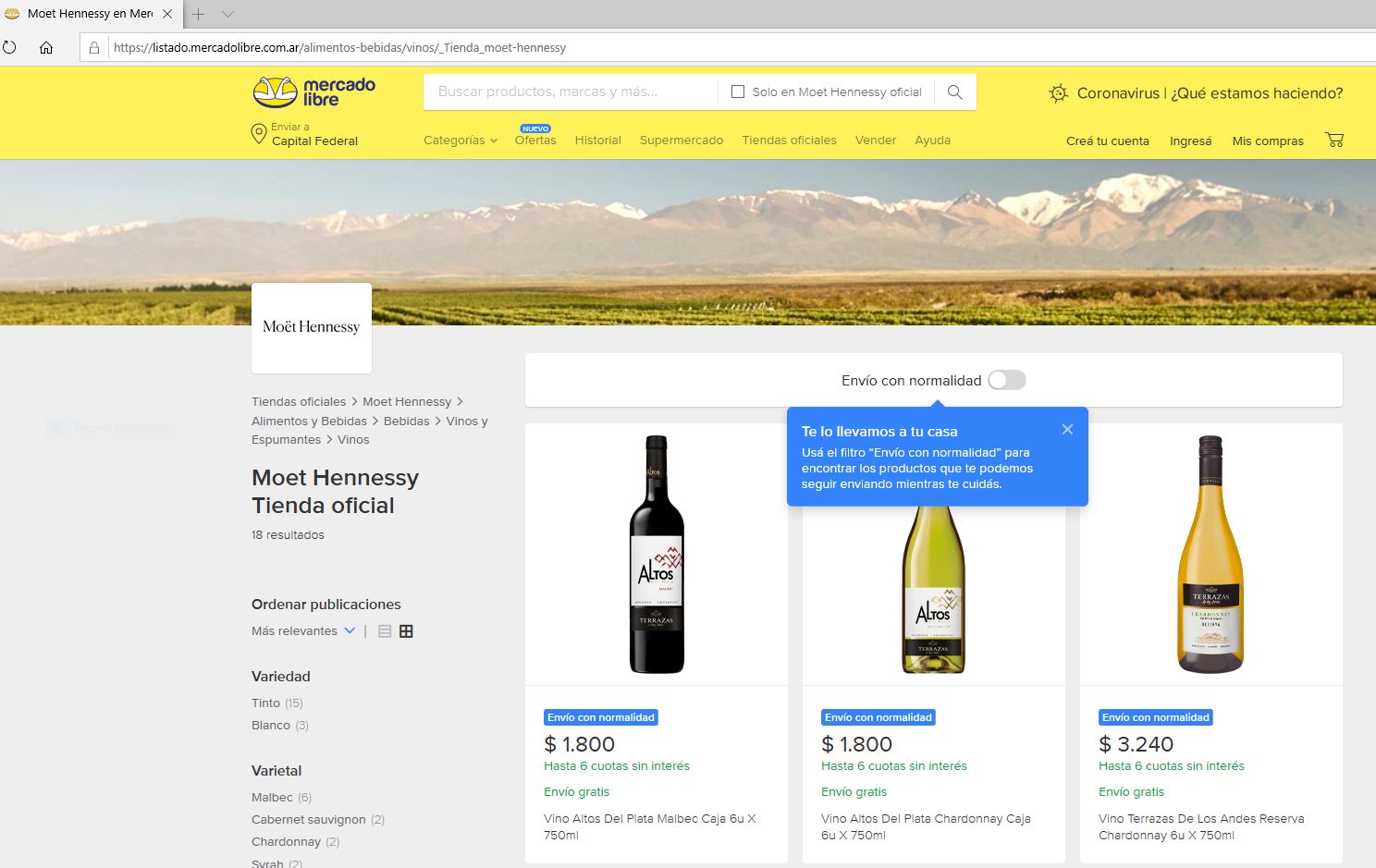Toggle the 'Envío con normalidad' switch

(x=1006, y=381)
